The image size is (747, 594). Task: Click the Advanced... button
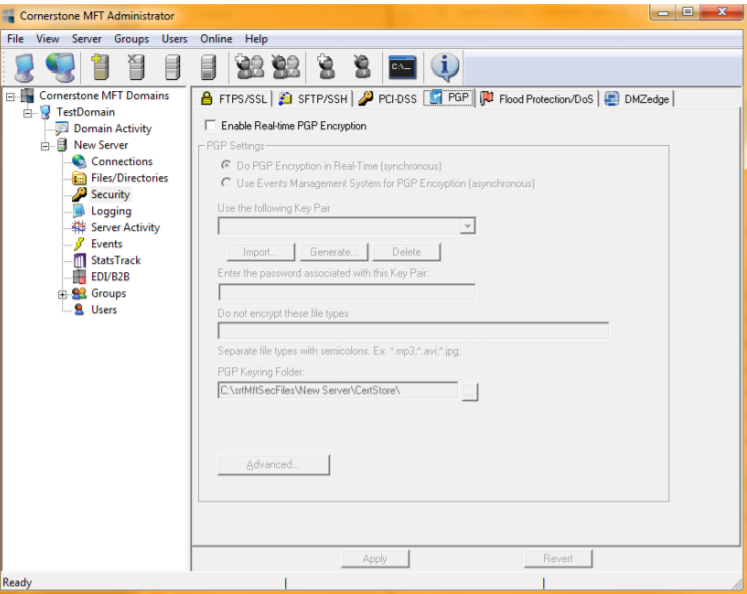273,465
